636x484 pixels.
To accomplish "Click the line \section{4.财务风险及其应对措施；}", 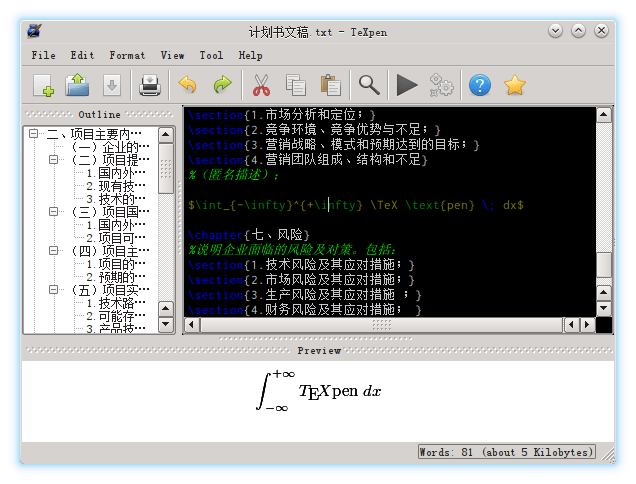I will [304, 310].
